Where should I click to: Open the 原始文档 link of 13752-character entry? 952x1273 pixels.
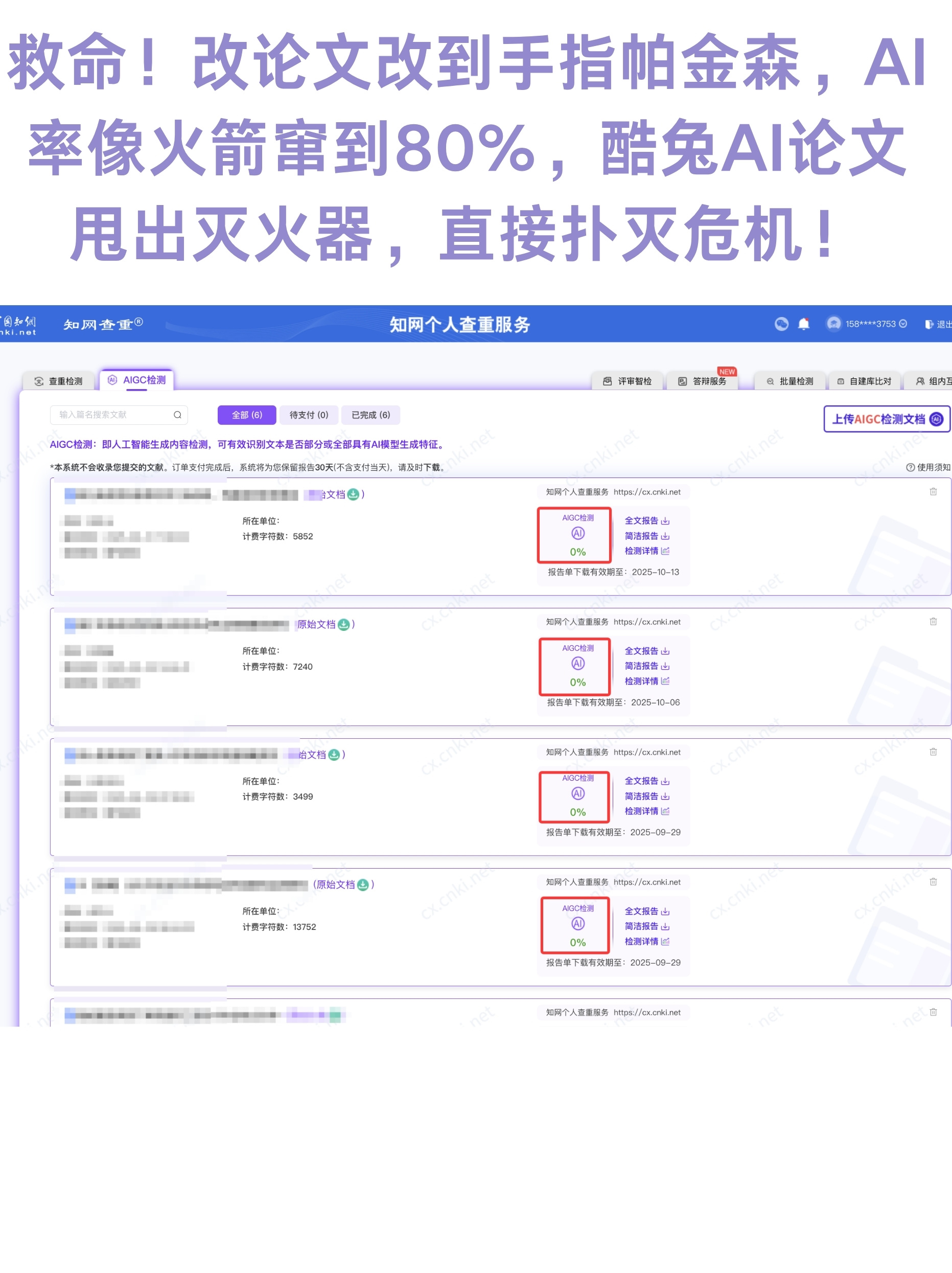click(x=336, y=884)
